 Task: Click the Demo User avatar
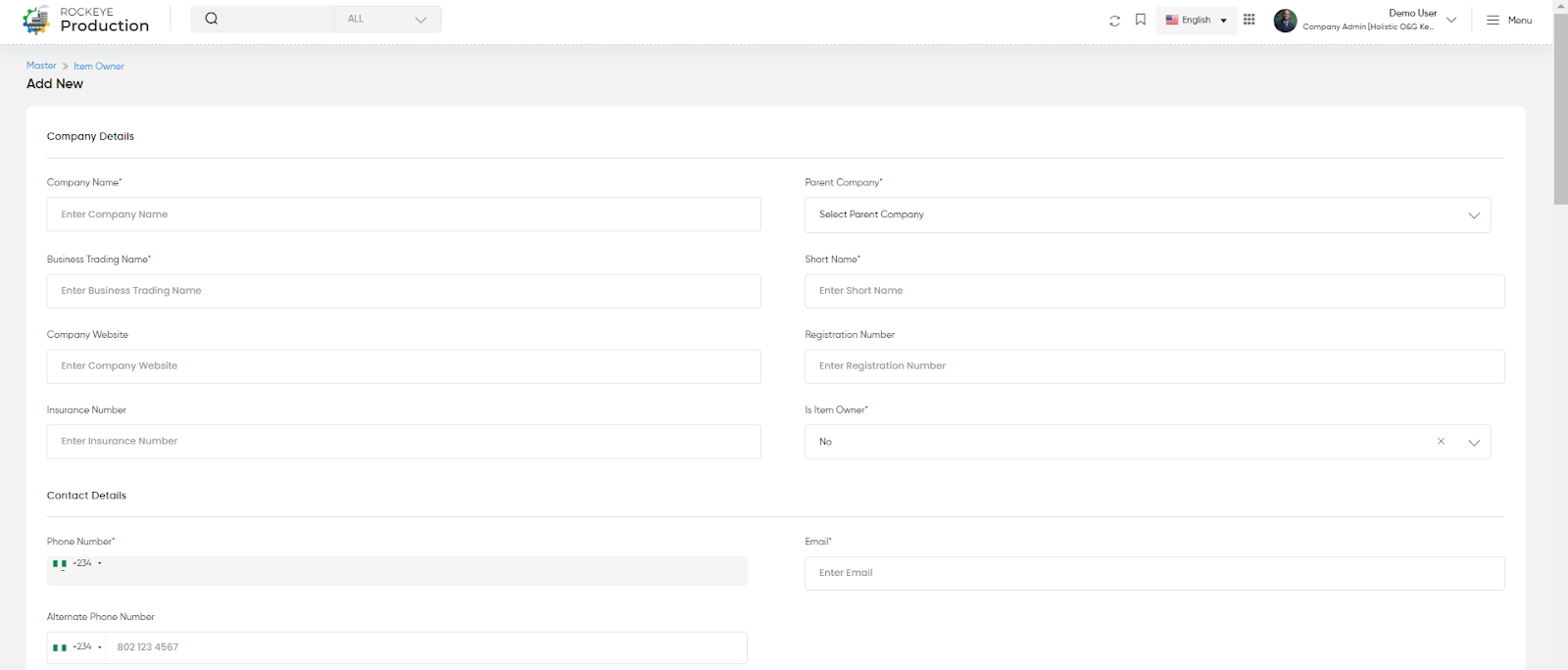point(1285,21)
